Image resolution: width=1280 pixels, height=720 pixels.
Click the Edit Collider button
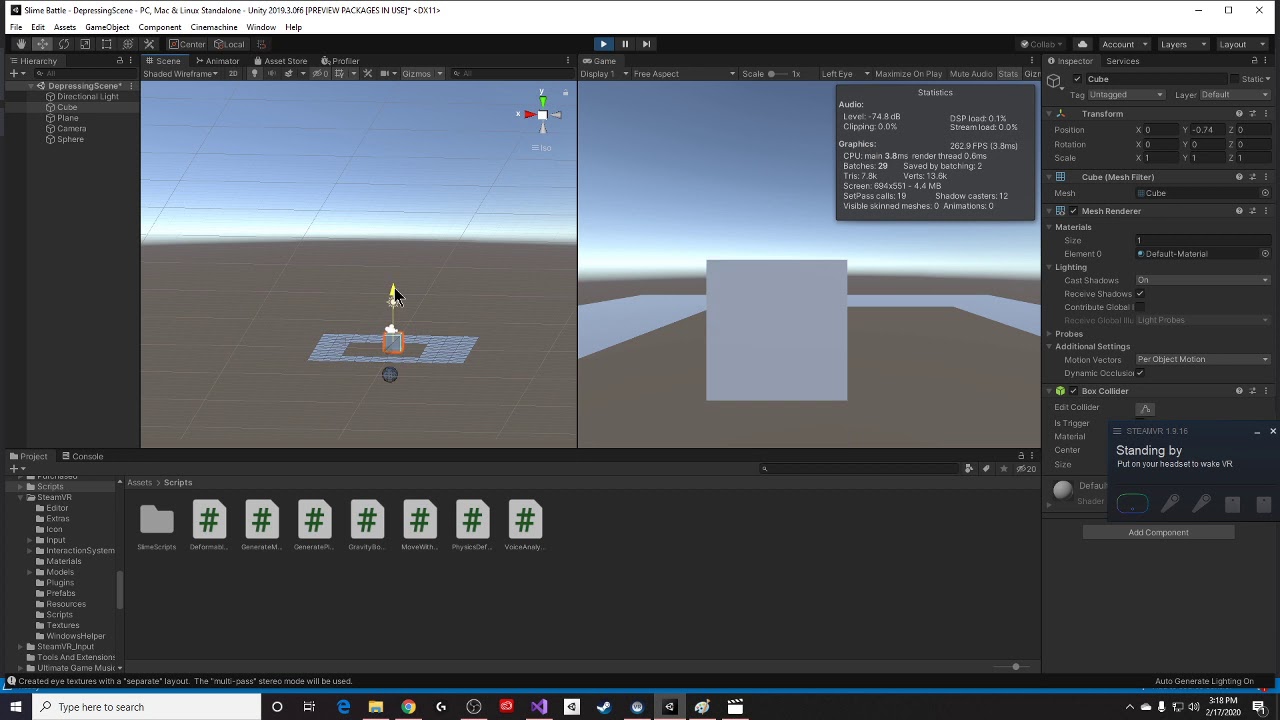1146,408
